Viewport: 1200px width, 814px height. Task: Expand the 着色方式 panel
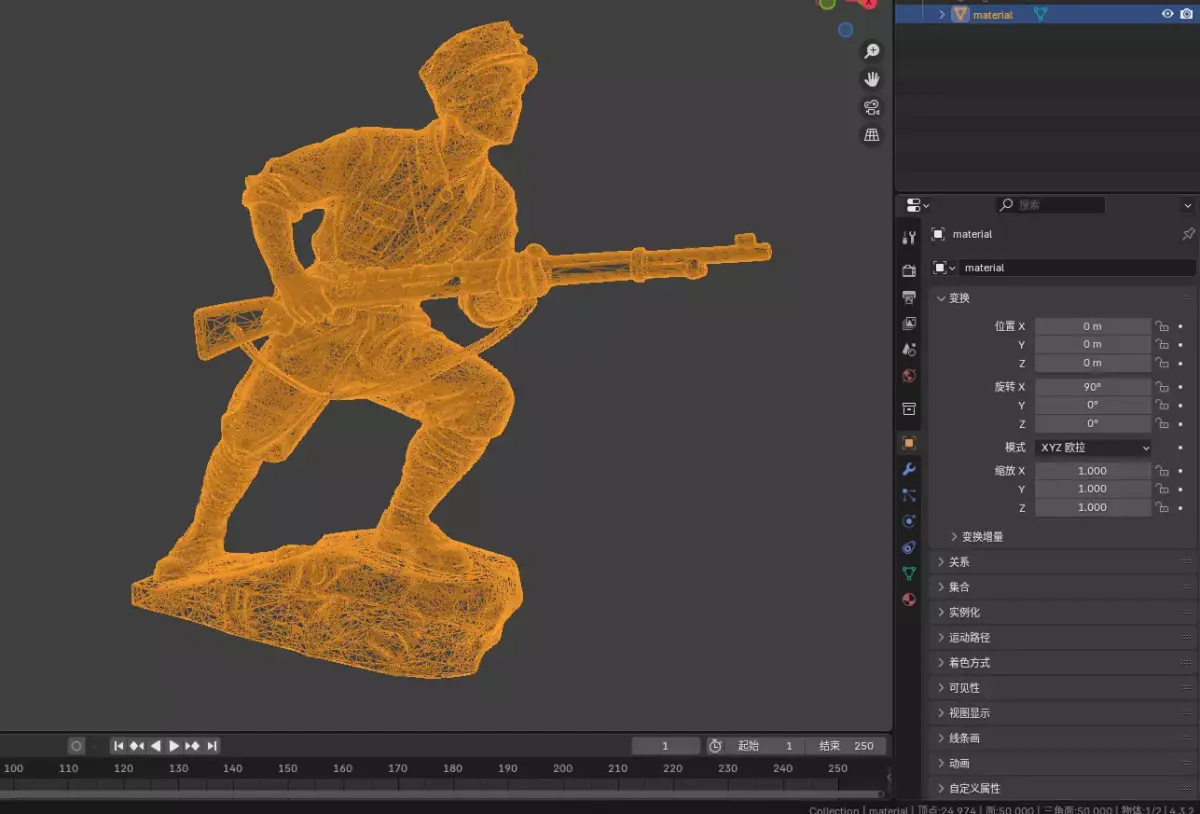1063,663
